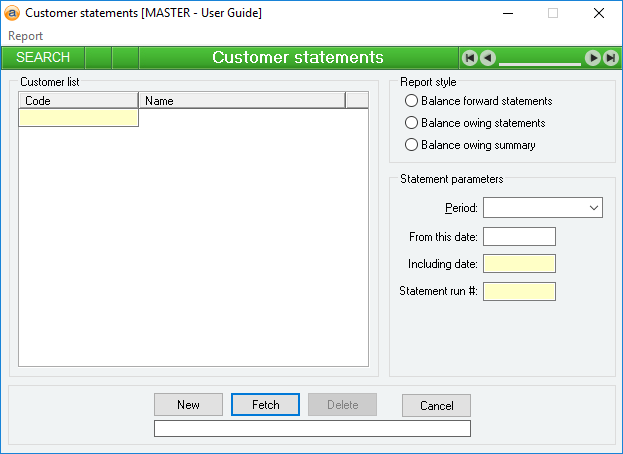Image resolution: width=623 pixels, height=454 pixels.
Task: Click the yellow customer Code cell
Action: point(79,118)
